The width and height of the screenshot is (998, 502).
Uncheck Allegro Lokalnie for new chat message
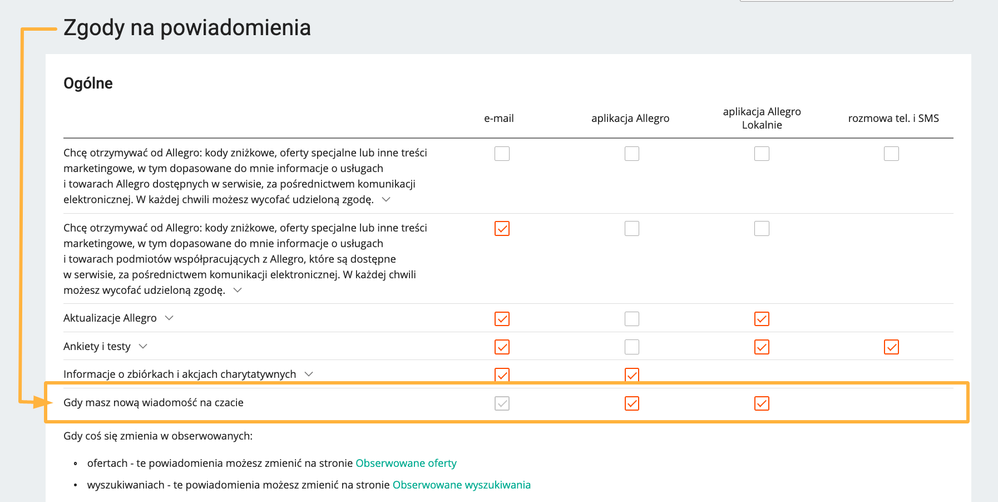(x=761, y=403)
